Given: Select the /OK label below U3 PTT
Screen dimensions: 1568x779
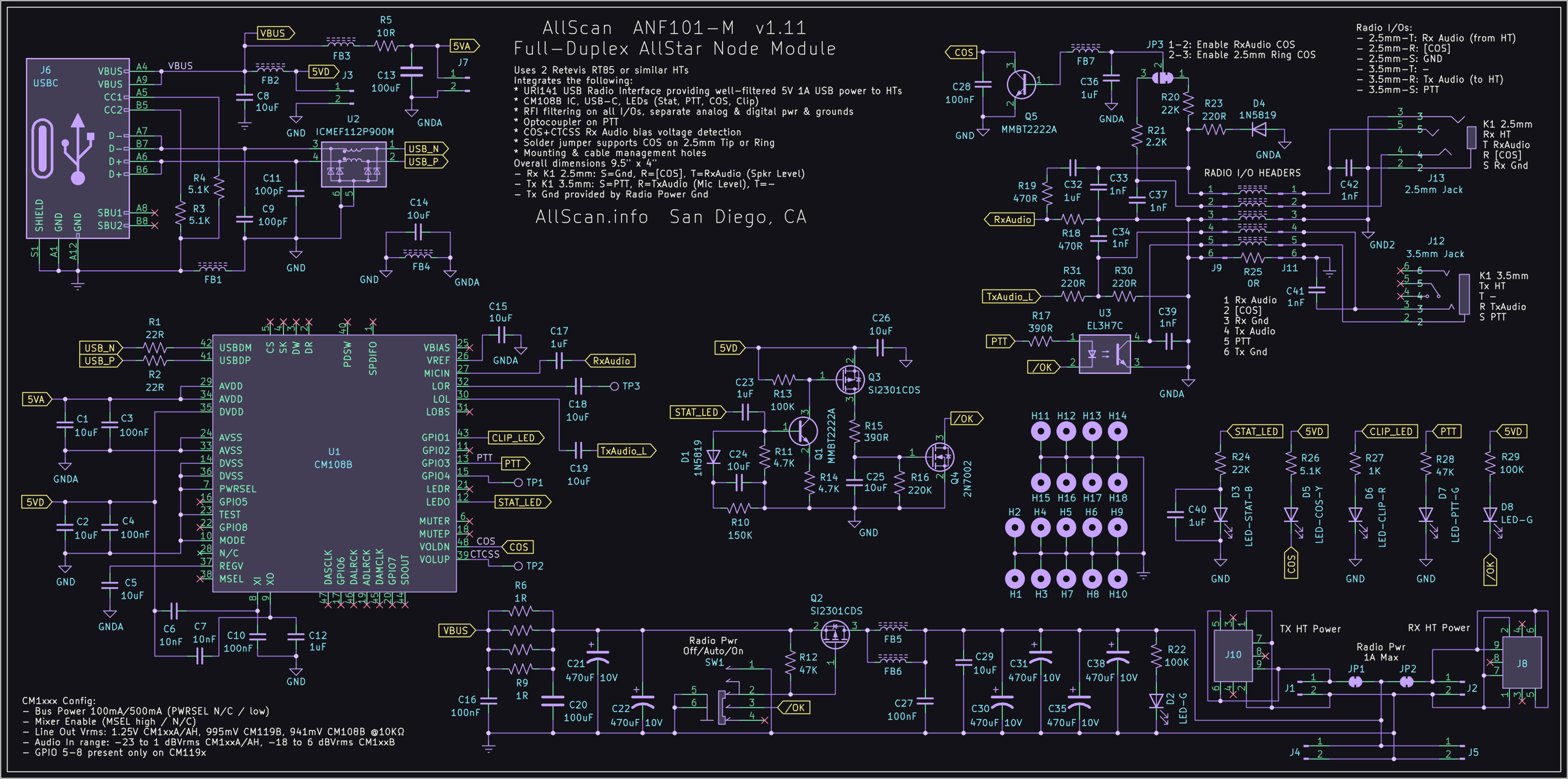Looking at the screenshot, I should click(1043, 367).
